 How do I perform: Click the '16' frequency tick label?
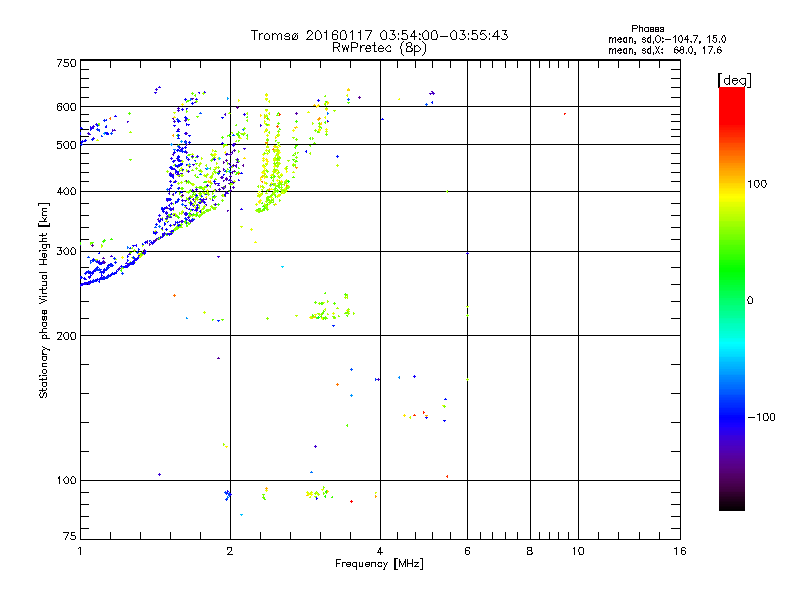click(x=680, y=551)
